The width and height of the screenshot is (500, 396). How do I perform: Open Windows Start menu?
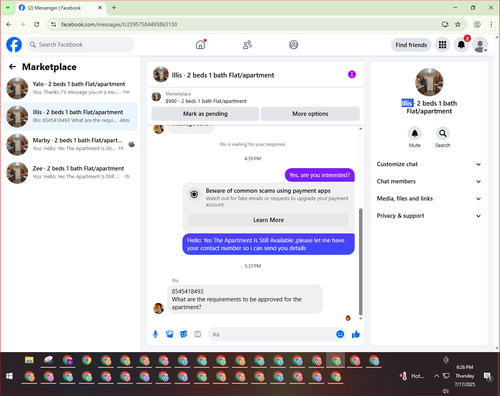click(x=9, y=376)
